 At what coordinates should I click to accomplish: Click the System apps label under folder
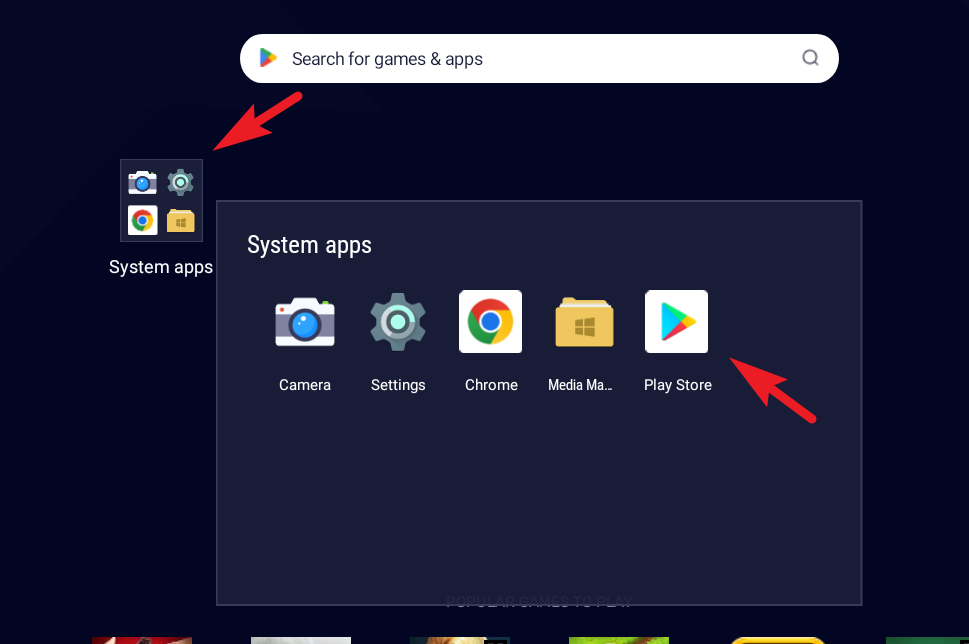click(x=161, y=267)
